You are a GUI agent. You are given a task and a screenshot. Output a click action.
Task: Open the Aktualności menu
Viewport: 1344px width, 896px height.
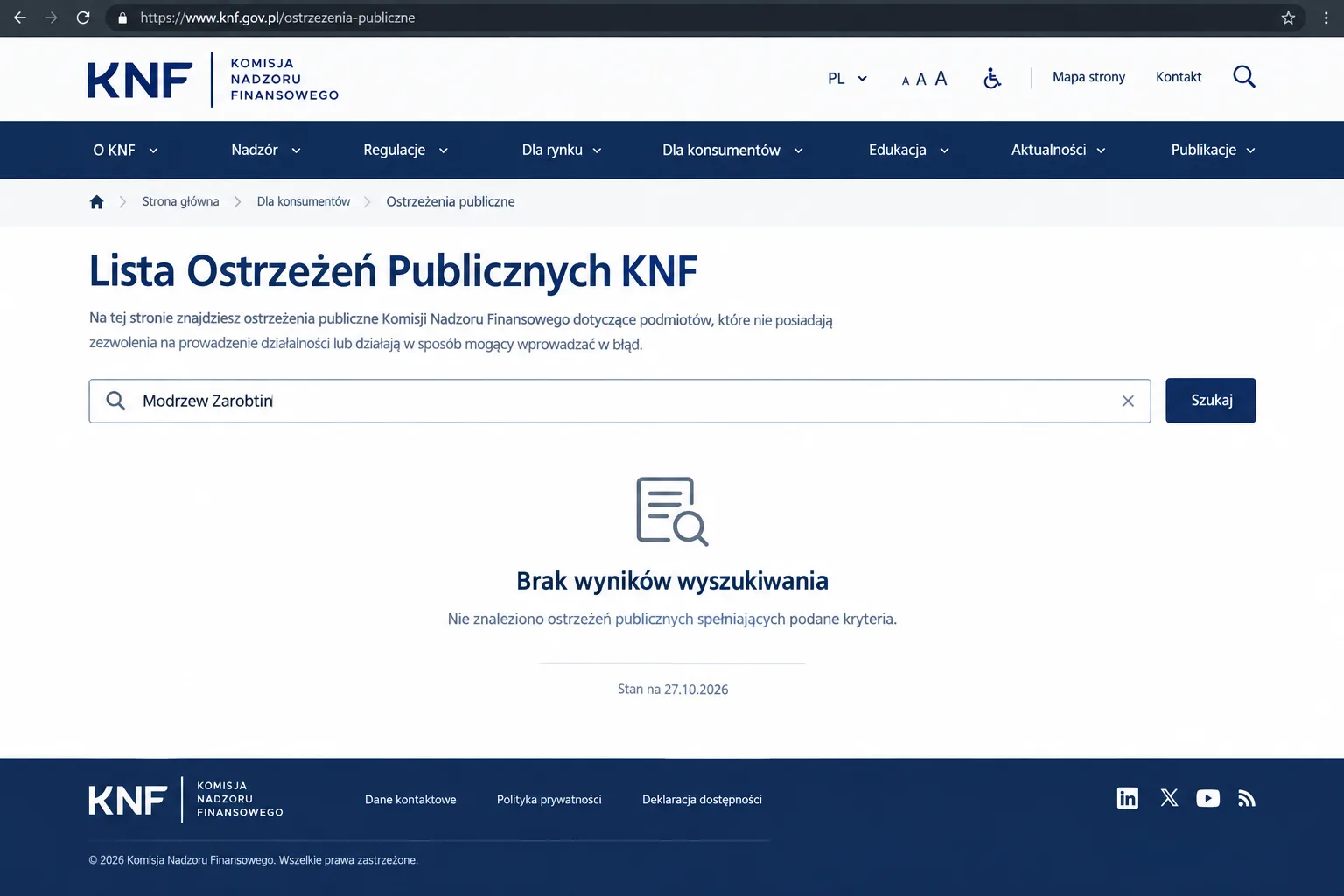[x=1058, y=150]
